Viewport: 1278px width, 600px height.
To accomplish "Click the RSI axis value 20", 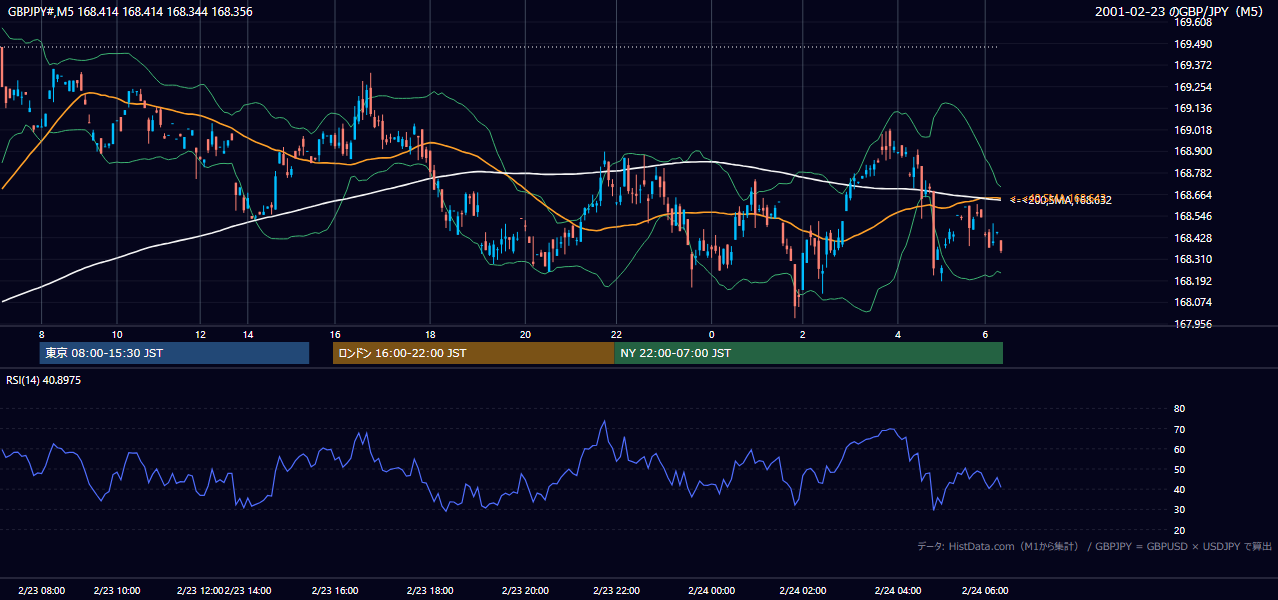I will coord(1179,530).
